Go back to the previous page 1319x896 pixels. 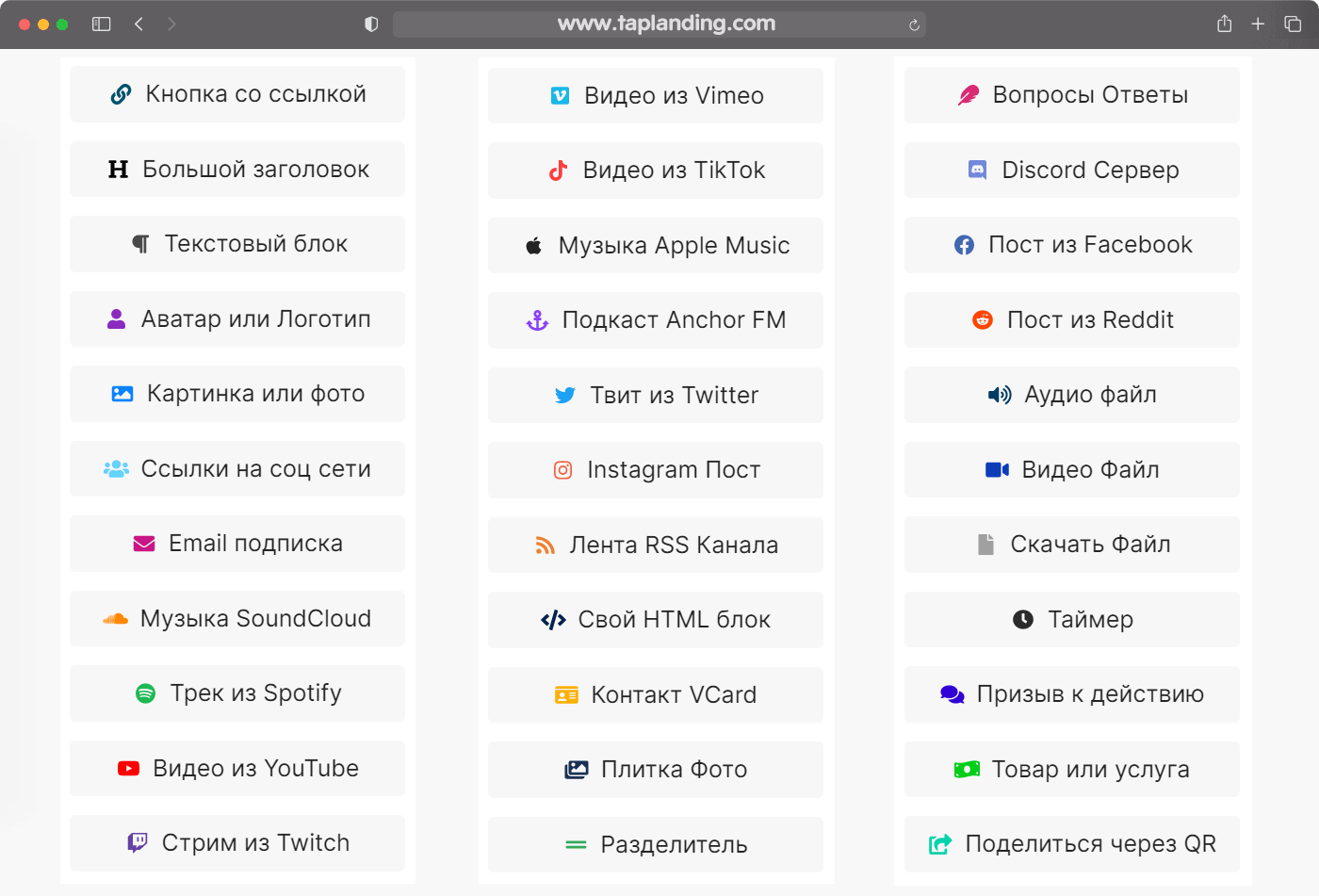[x=138, y=24]
